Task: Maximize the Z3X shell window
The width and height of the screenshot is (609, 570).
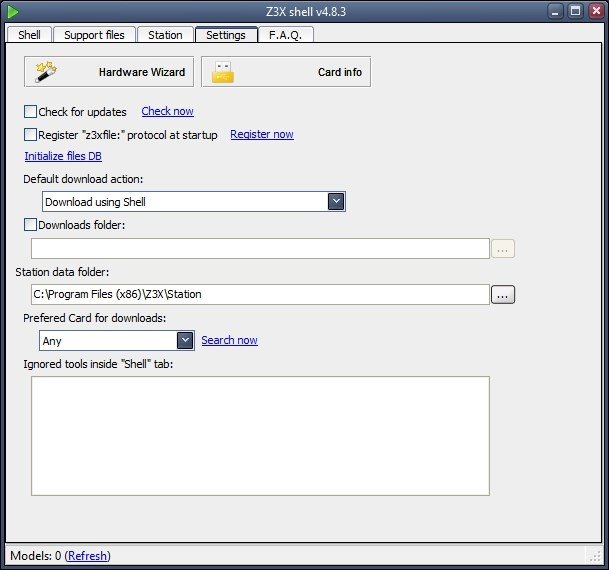Action: pyautogui.click(x=576, y=11)
